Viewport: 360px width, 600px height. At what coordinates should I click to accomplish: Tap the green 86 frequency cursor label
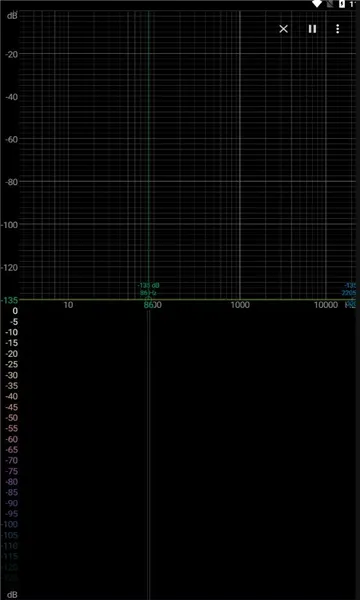point(148,305)
